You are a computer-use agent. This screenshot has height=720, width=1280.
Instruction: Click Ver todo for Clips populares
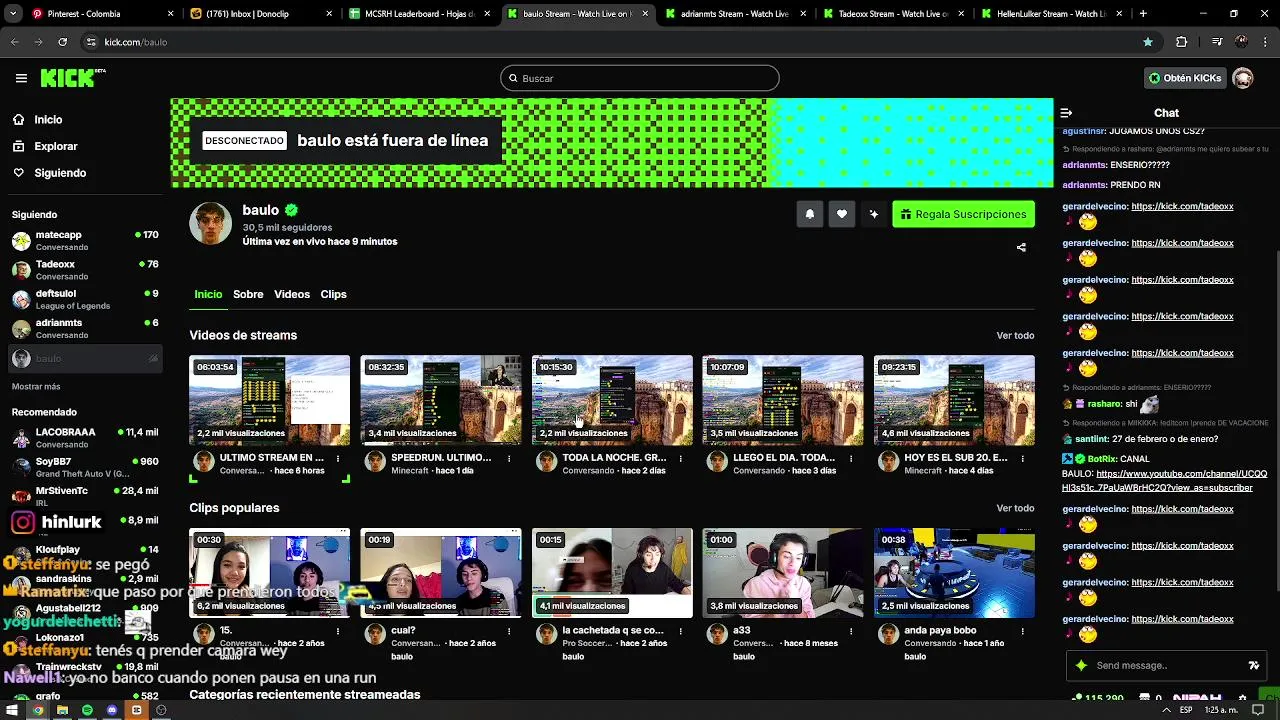[x=1015, y=508]
